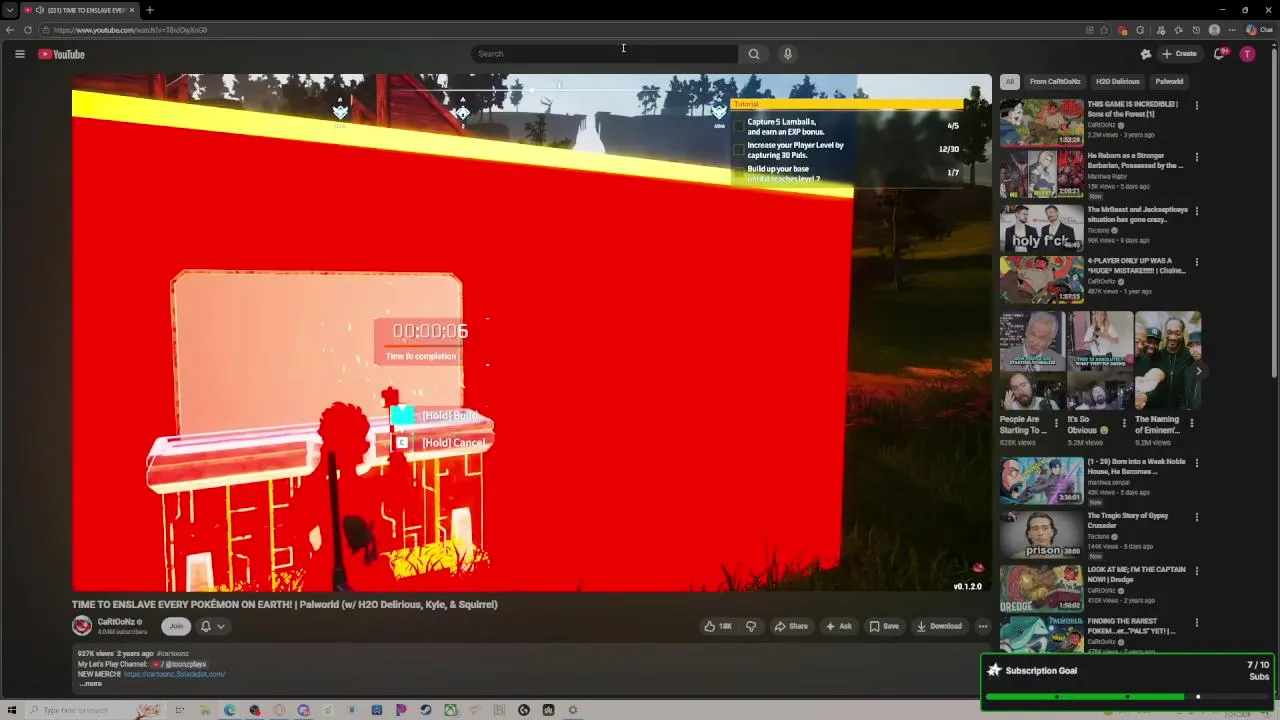Open options for I'm the Captain Now video
The image size is (1280, 720).
[1197, 571]
